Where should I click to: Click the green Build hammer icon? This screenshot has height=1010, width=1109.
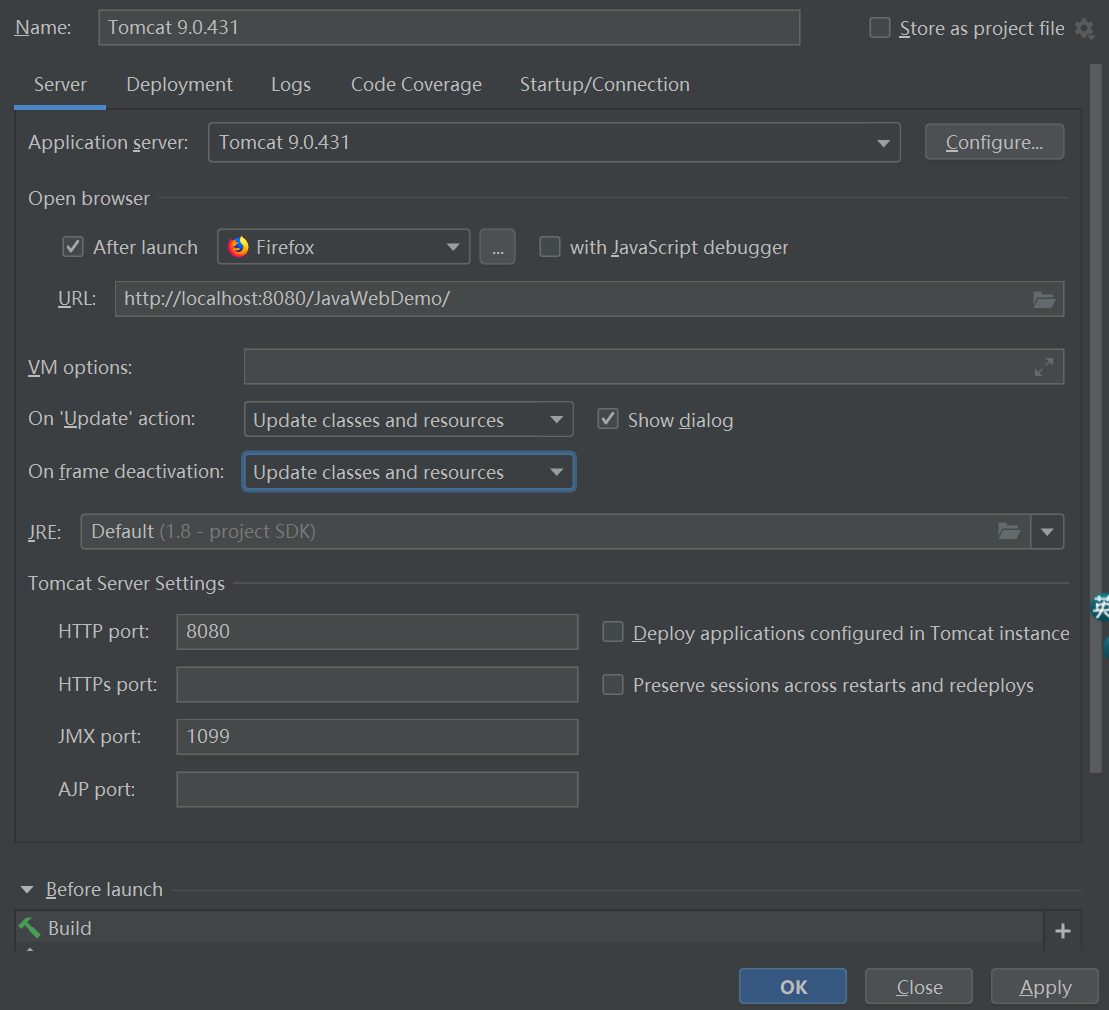click(x=30, y=927)
